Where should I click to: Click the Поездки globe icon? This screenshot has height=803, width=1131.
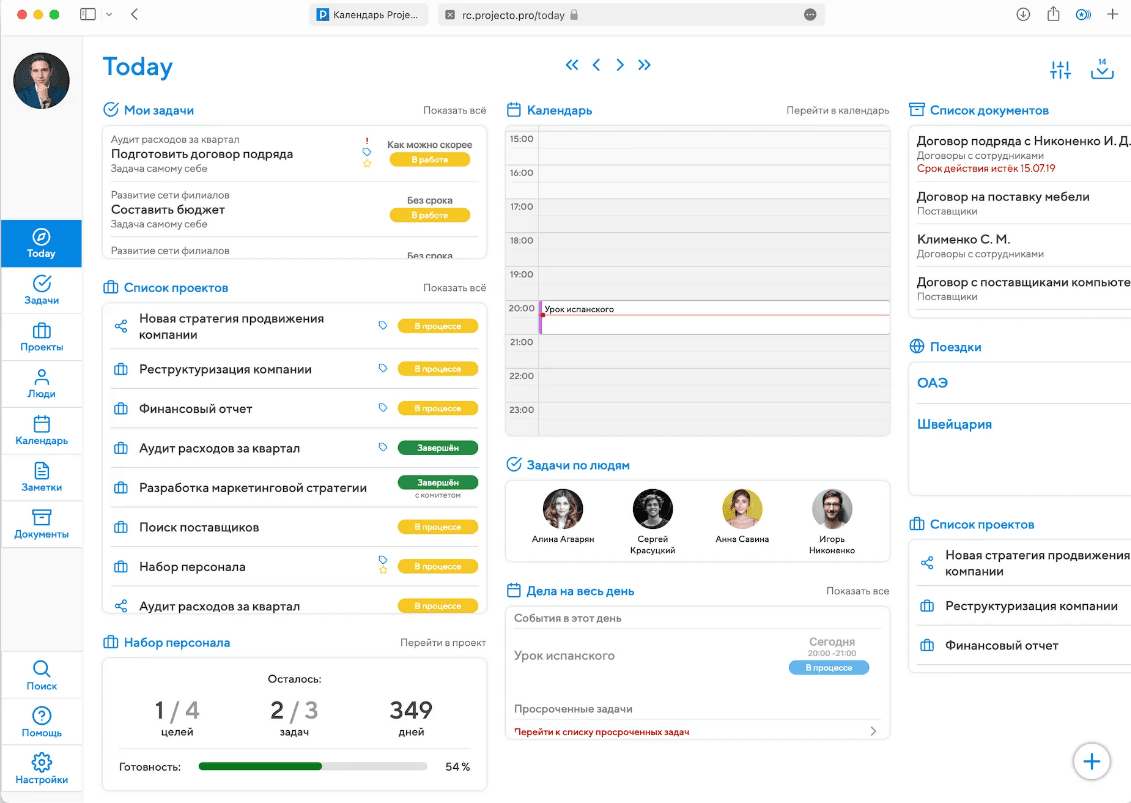917,346
